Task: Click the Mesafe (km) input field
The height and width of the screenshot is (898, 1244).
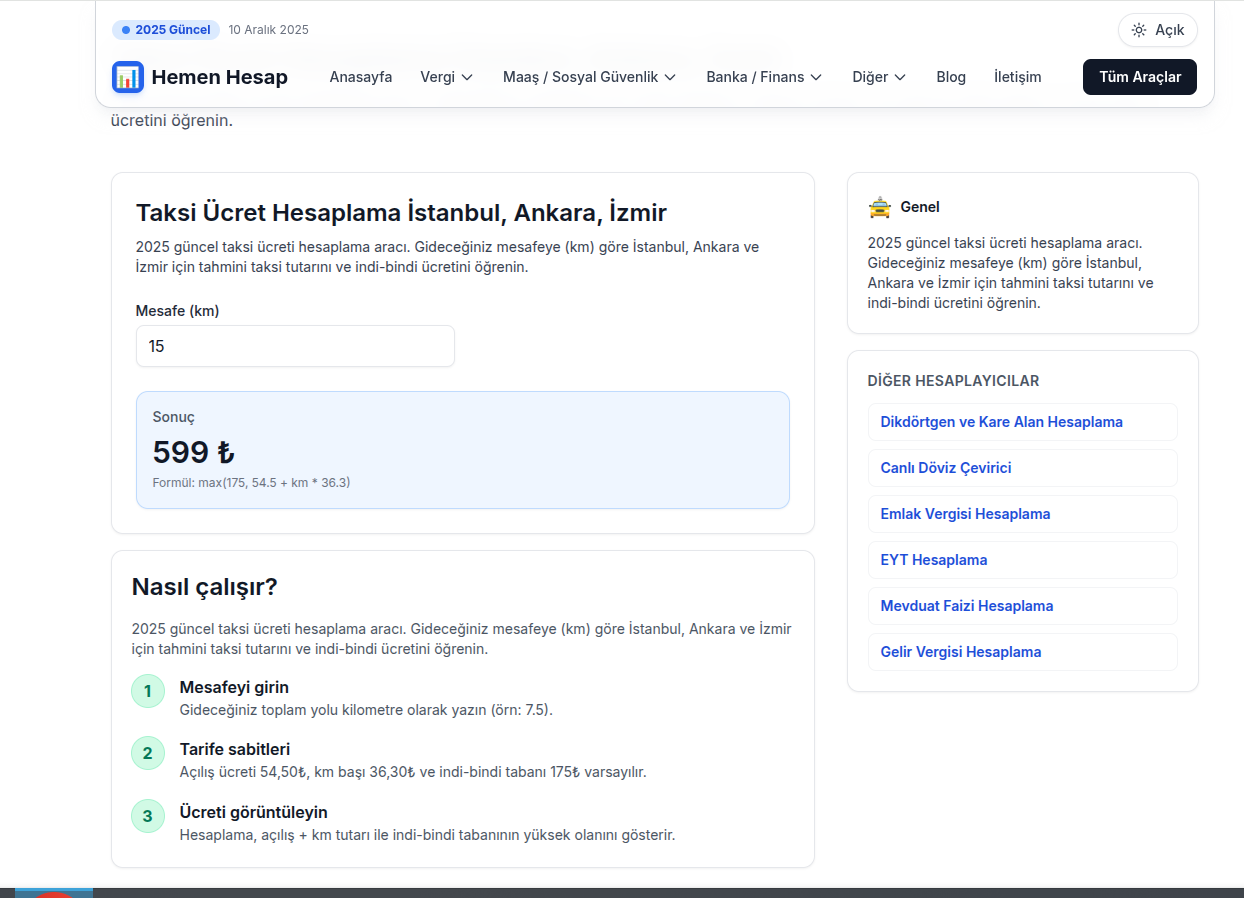Action: point(294,345)
